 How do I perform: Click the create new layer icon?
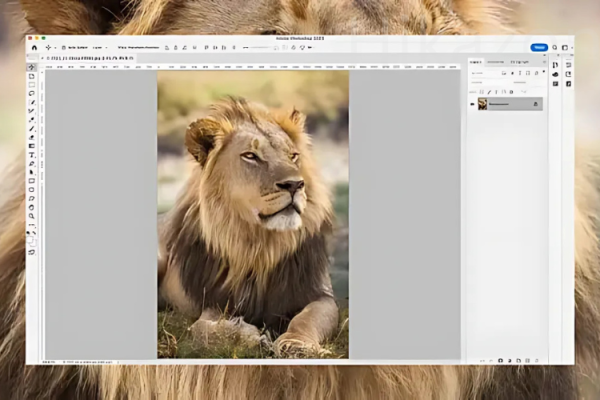point(527,361)
